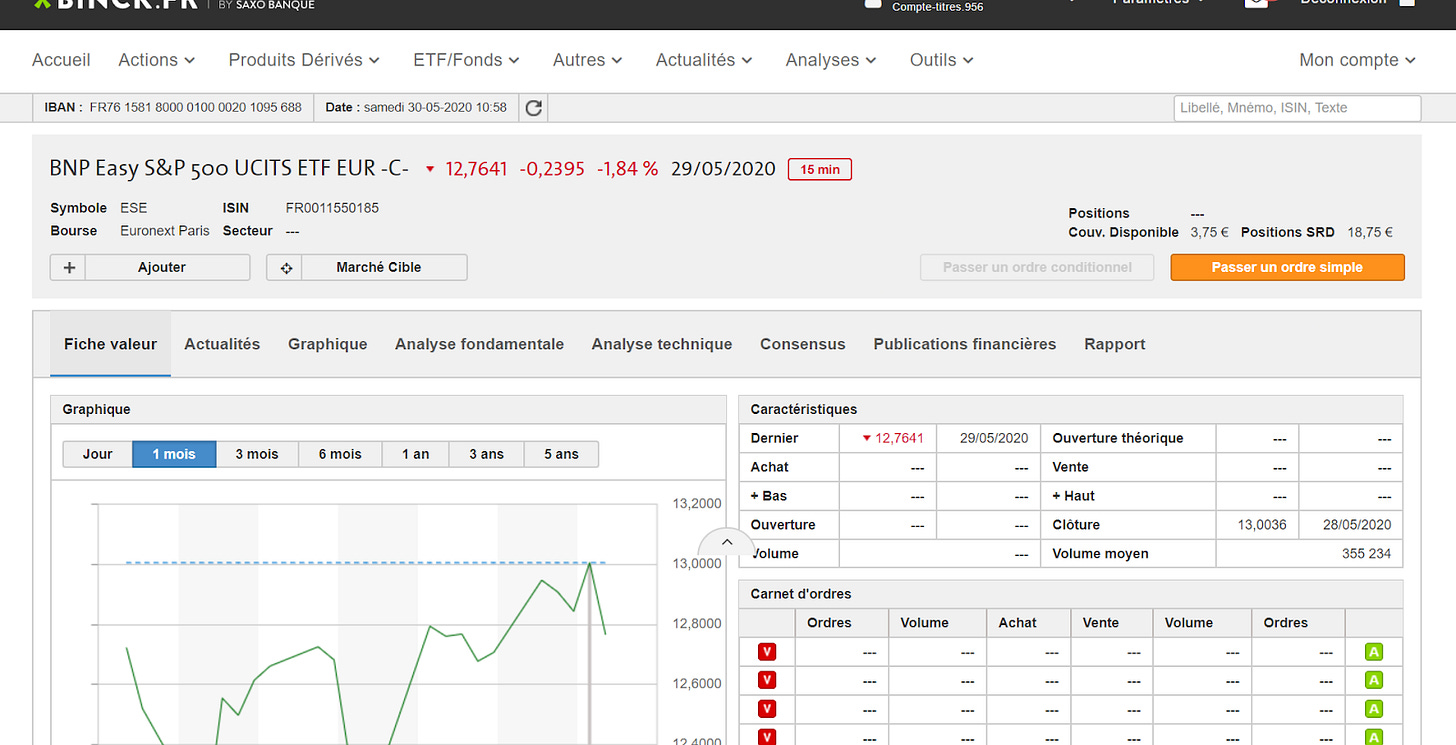
Task: Open the Analyse technique tab
Action: (662, 344)
